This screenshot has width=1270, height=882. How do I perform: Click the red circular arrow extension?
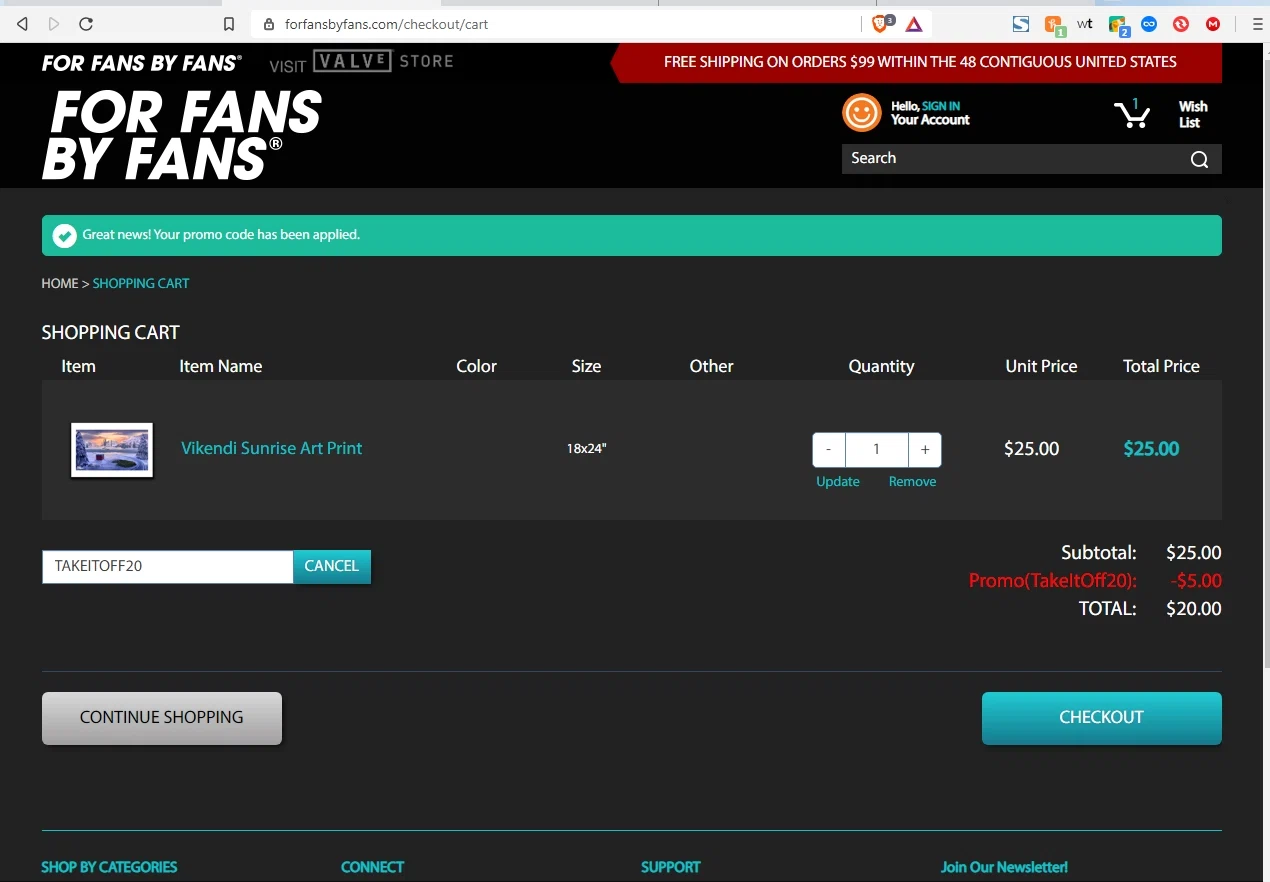pyautogui.click(x=1181, y=24)
